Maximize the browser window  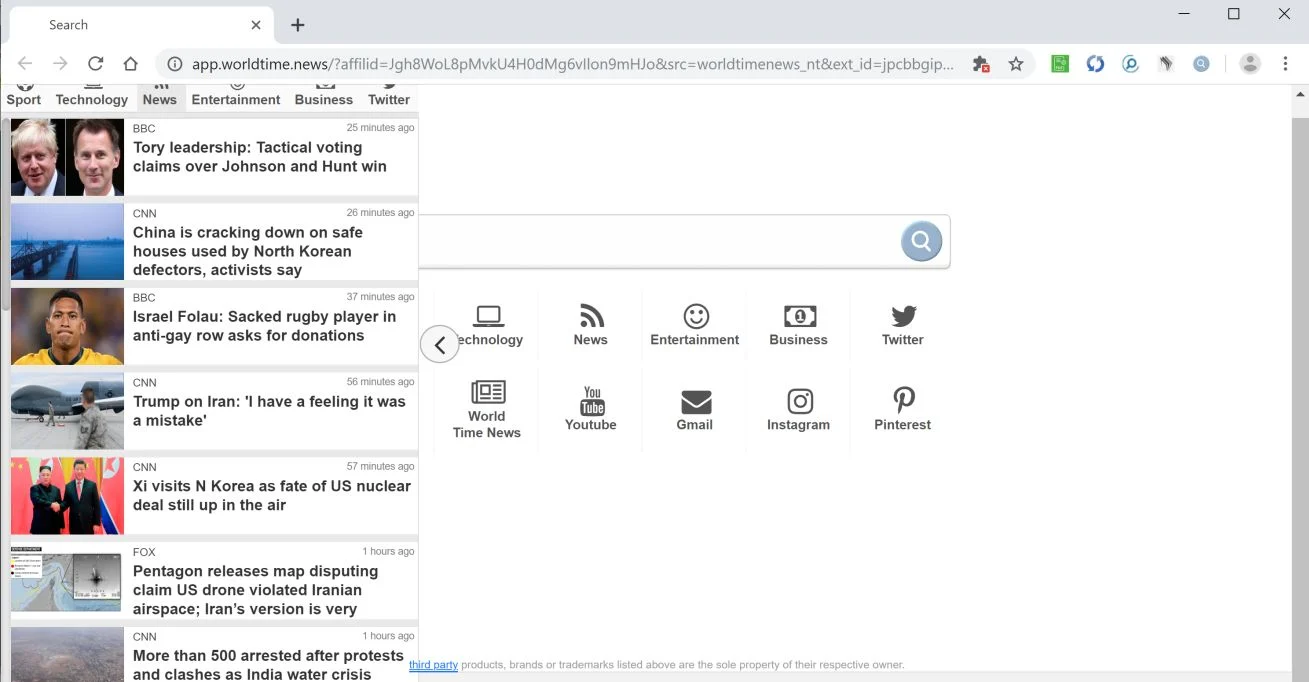[1234, 14]
